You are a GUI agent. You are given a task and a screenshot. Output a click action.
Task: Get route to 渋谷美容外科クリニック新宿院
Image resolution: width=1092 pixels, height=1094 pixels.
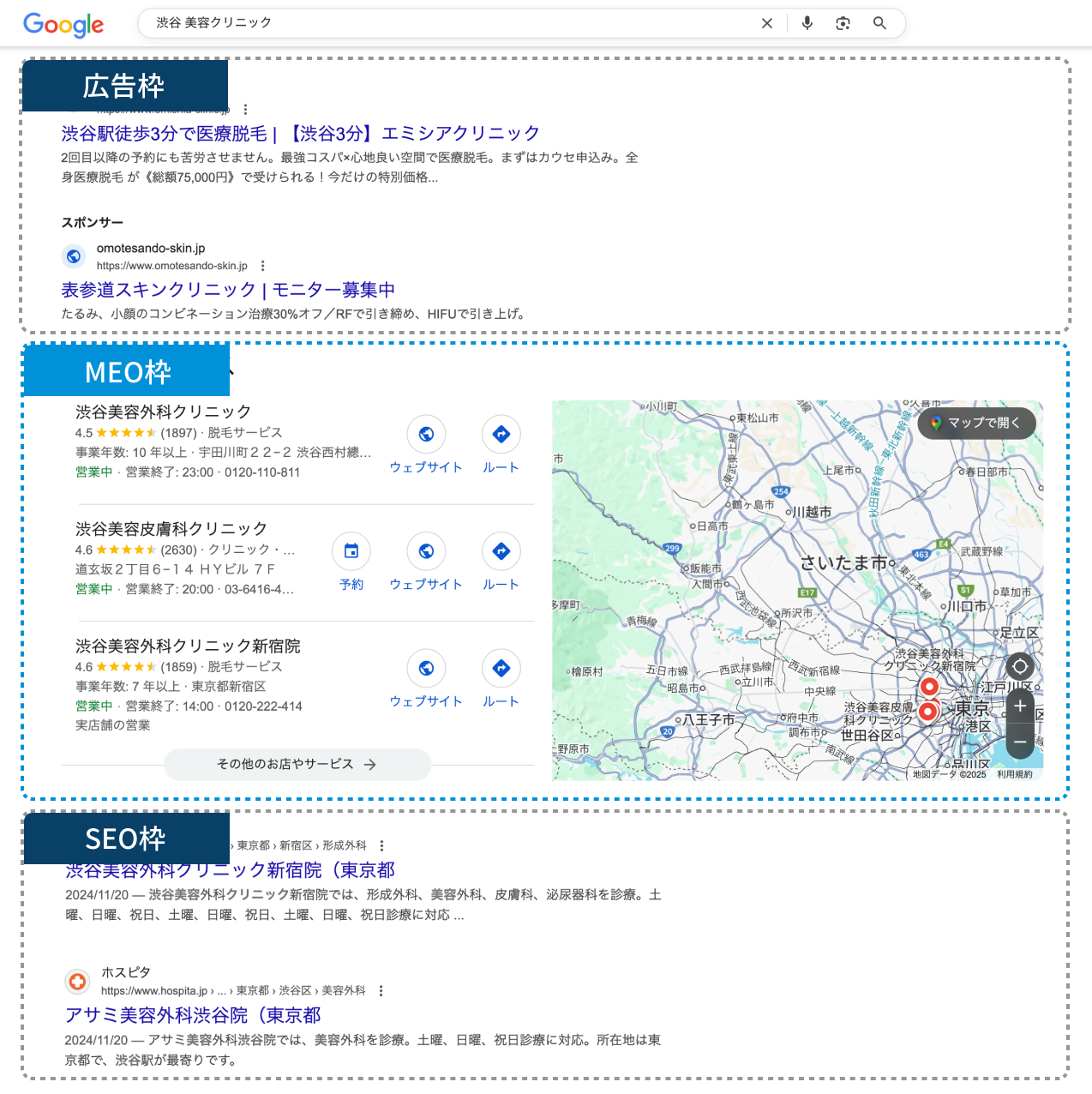point(501,669)
